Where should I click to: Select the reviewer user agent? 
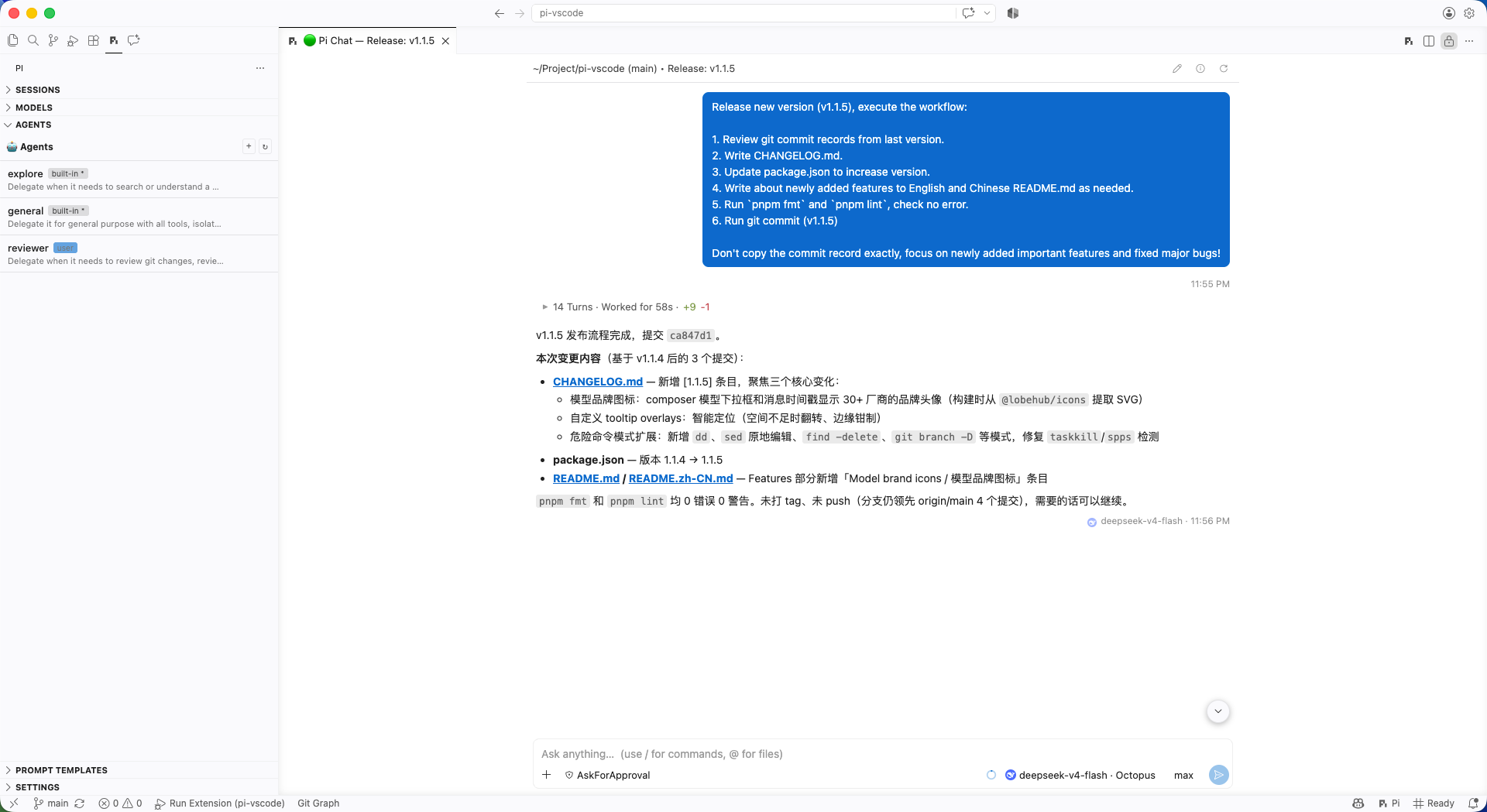tap(139, 254)
